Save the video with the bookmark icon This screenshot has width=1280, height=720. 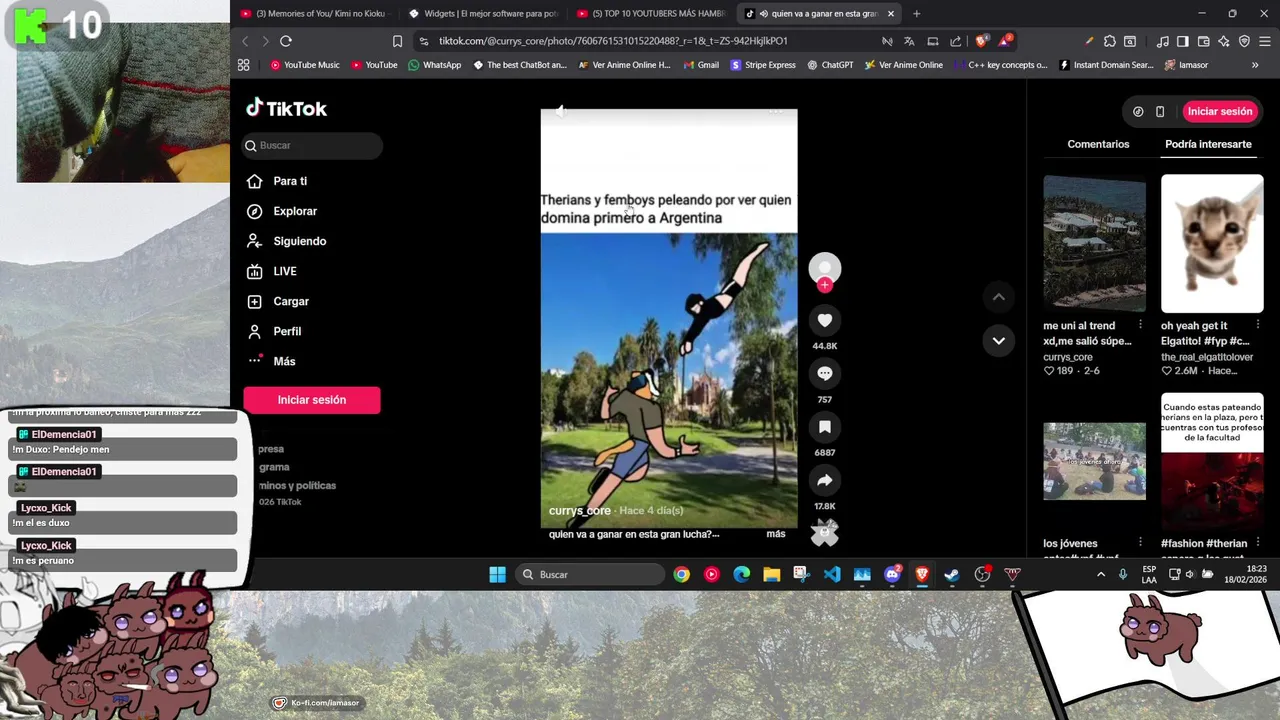[x=825, y=427]
